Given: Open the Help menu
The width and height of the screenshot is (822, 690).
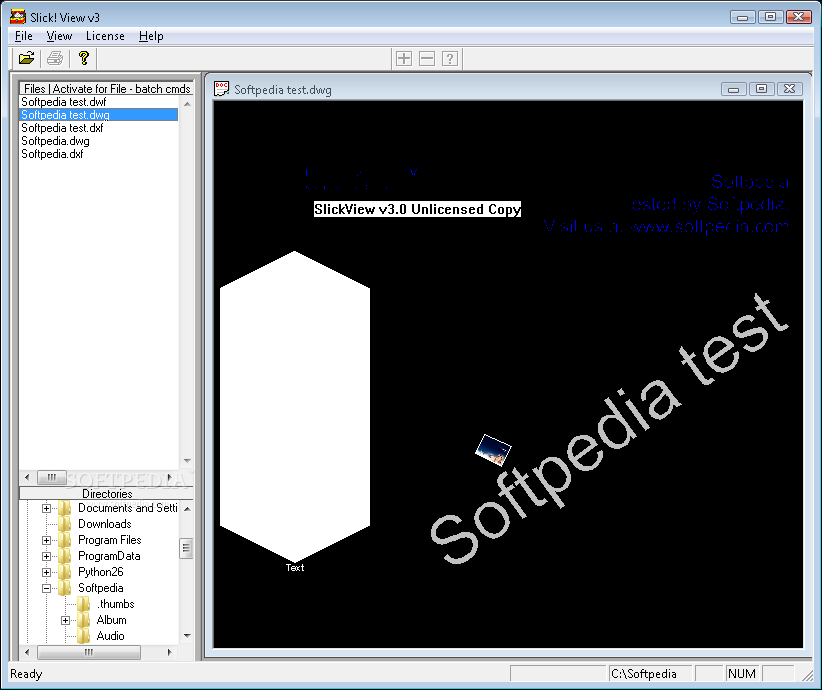Looking at the screenshot, I should click(151, 36).
